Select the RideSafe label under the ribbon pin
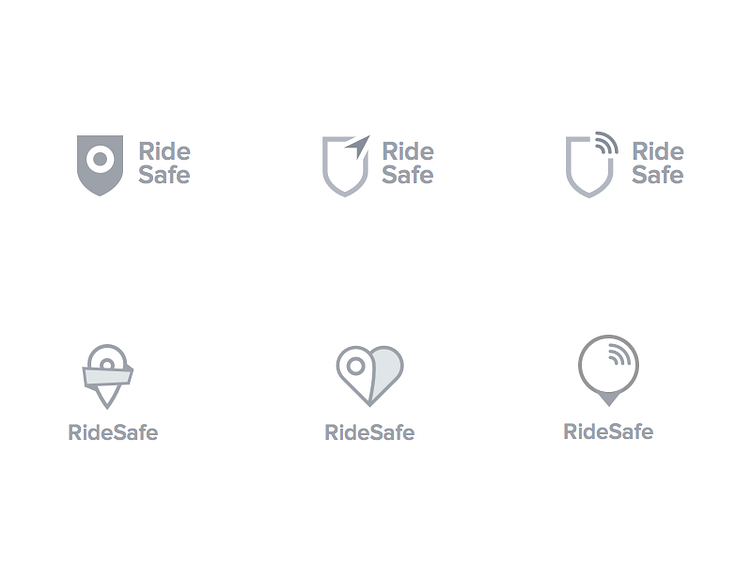Screen dimensions: 752x564 click(x=113, y=433)
